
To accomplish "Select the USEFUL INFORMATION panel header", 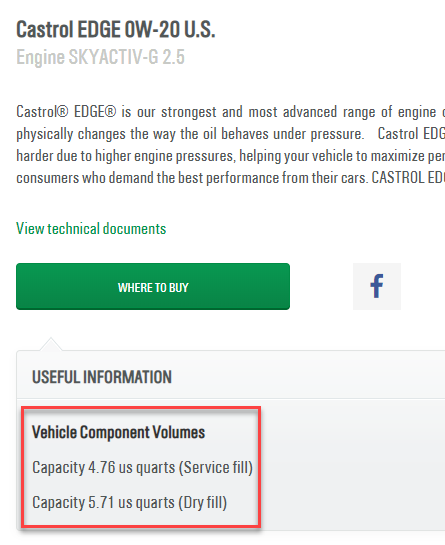I will pos(102,377).
